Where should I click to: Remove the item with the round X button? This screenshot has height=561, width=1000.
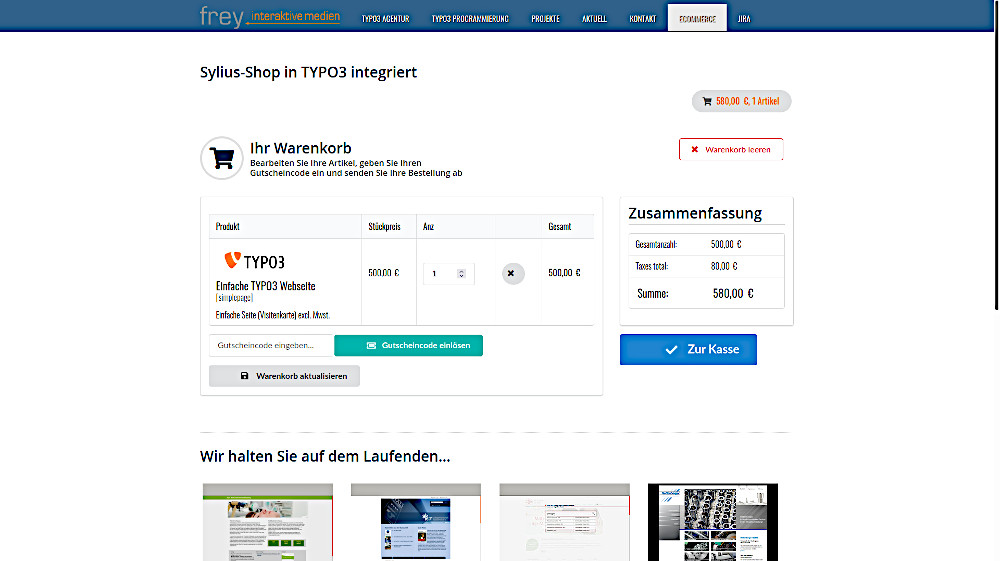(513, 273)
